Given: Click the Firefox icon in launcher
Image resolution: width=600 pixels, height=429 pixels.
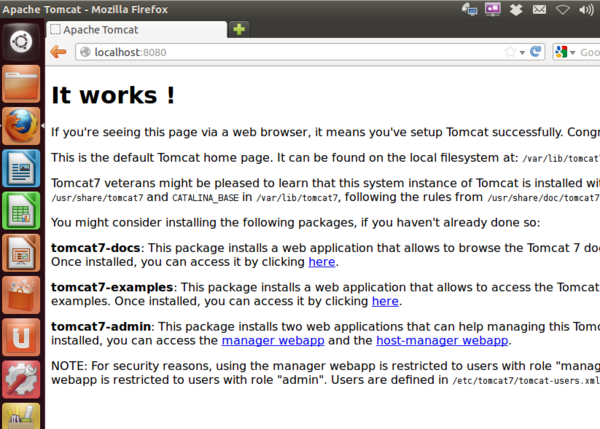Looking at the screenshot, I should pos(21,126).
